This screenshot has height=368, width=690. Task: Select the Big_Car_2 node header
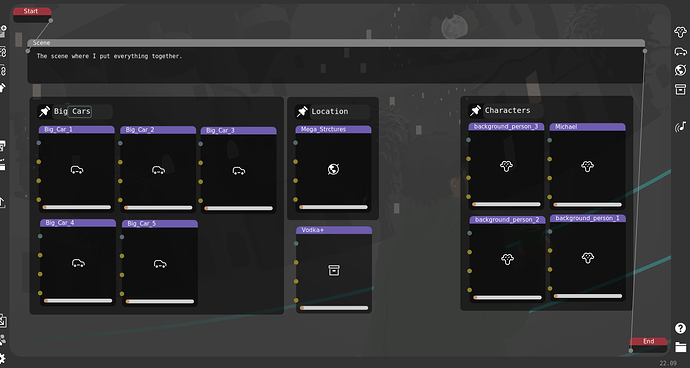click(158, 130)
